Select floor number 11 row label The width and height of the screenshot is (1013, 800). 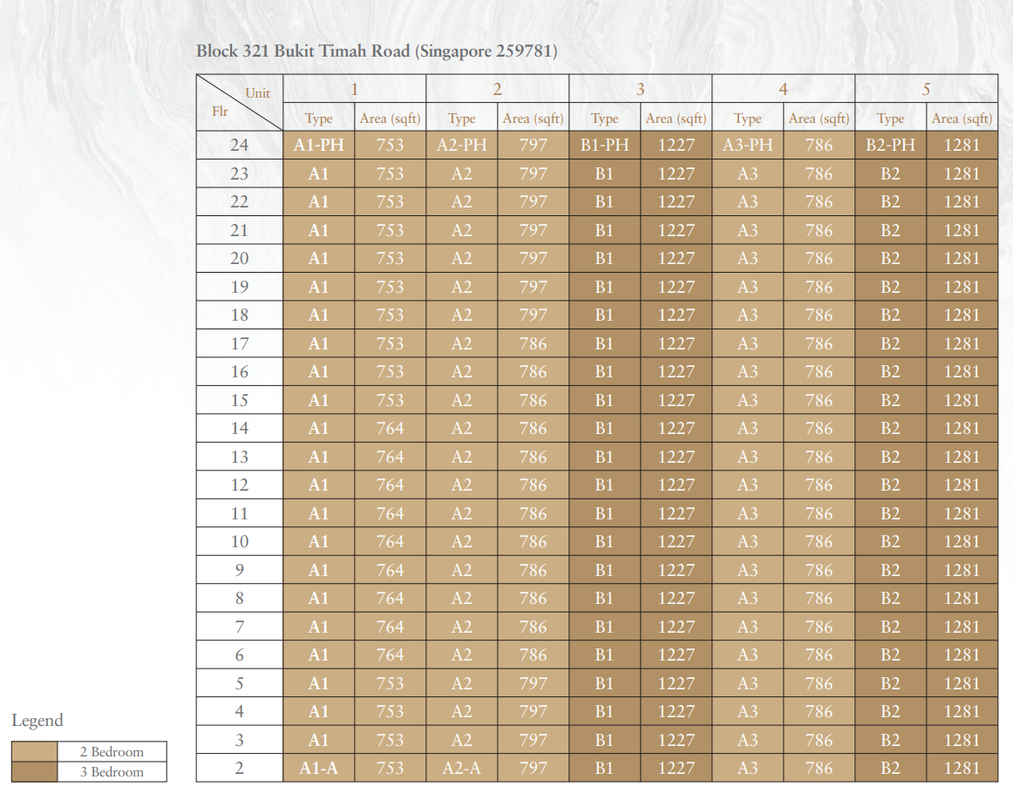(240, 513)
